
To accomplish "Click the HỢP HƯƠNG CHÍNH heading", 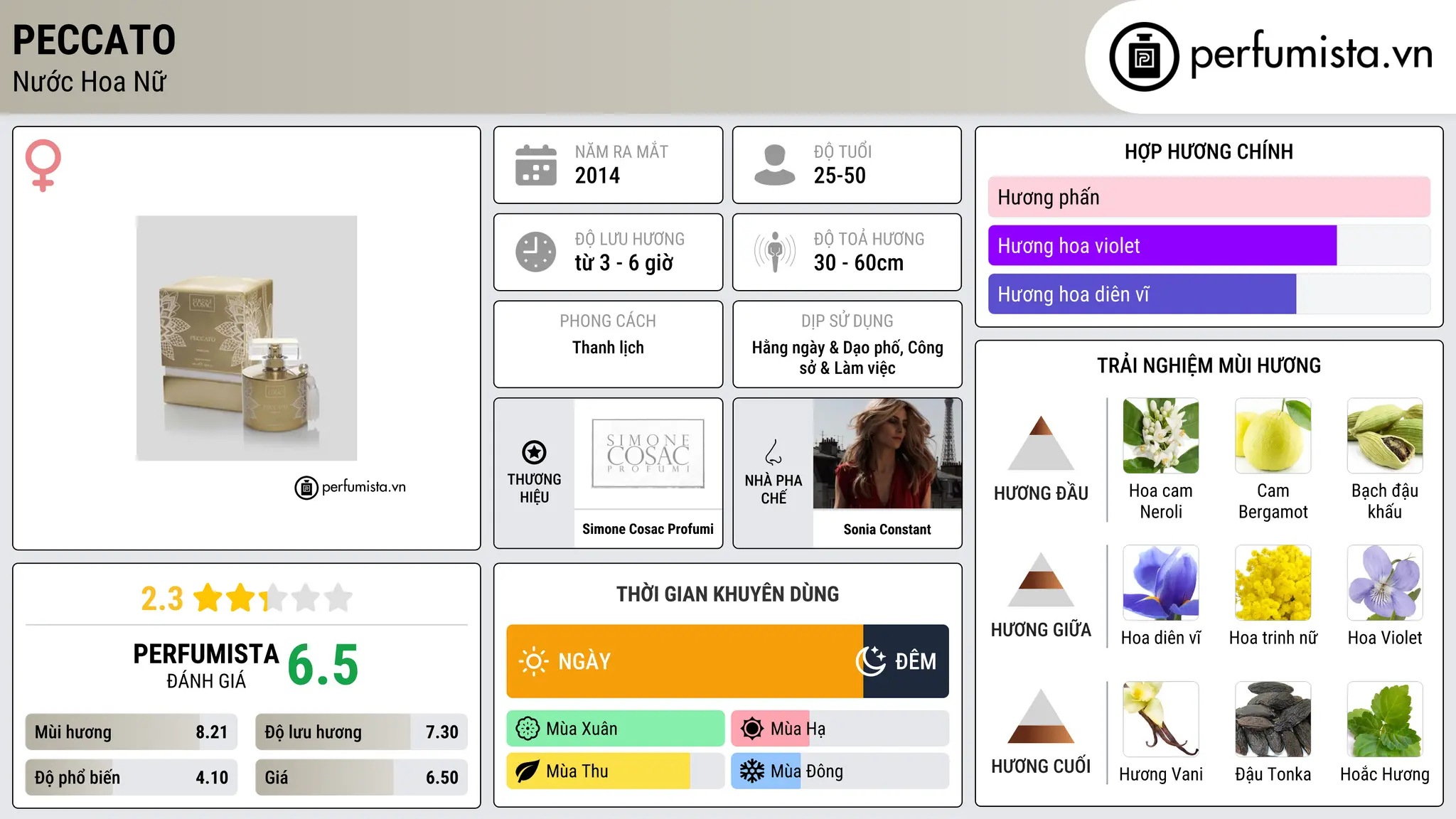I will click(1209, 151).
